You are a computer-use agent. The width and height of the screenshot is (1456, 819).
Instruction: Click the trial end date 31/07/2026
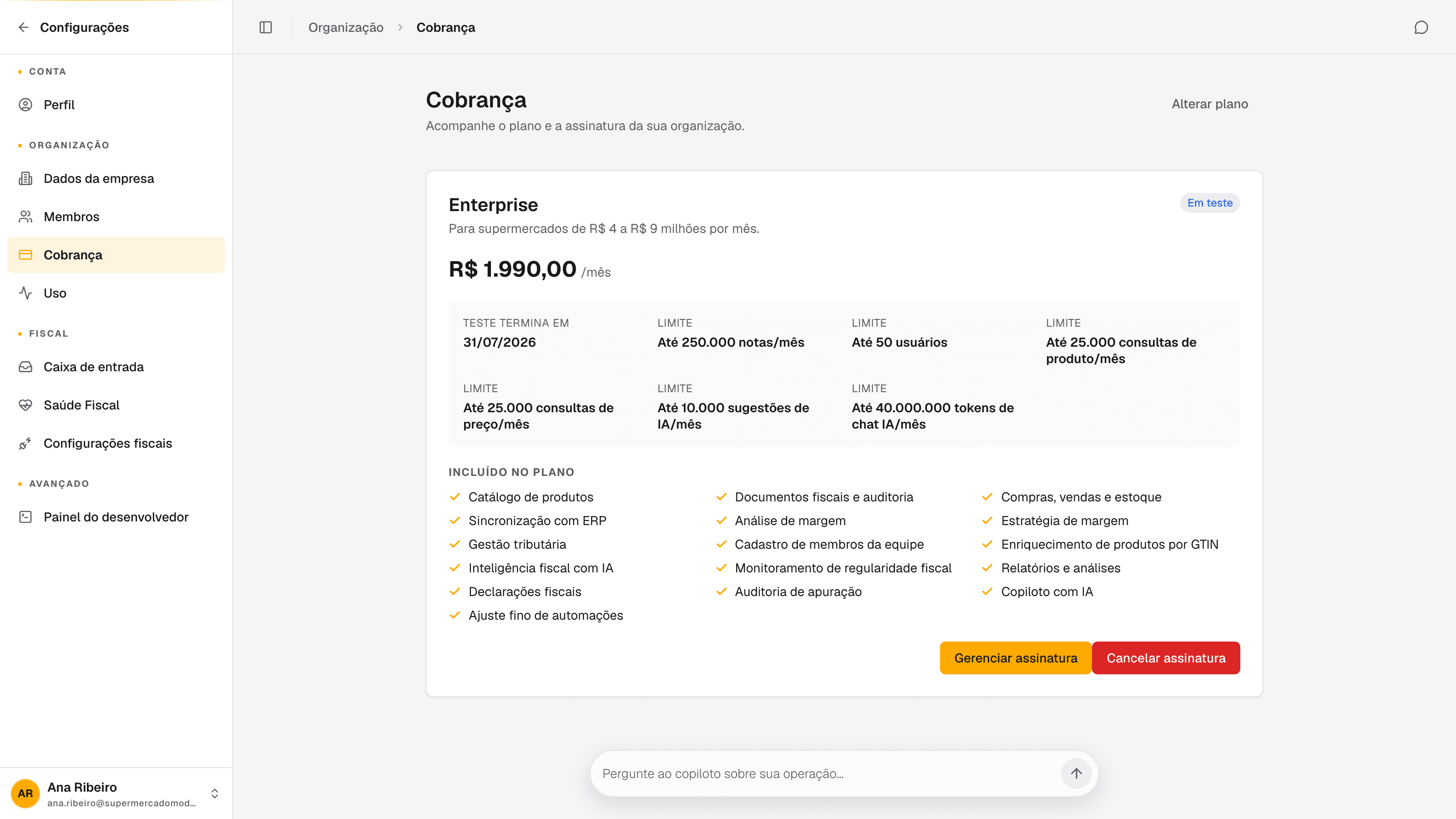(x=500, y=342)
